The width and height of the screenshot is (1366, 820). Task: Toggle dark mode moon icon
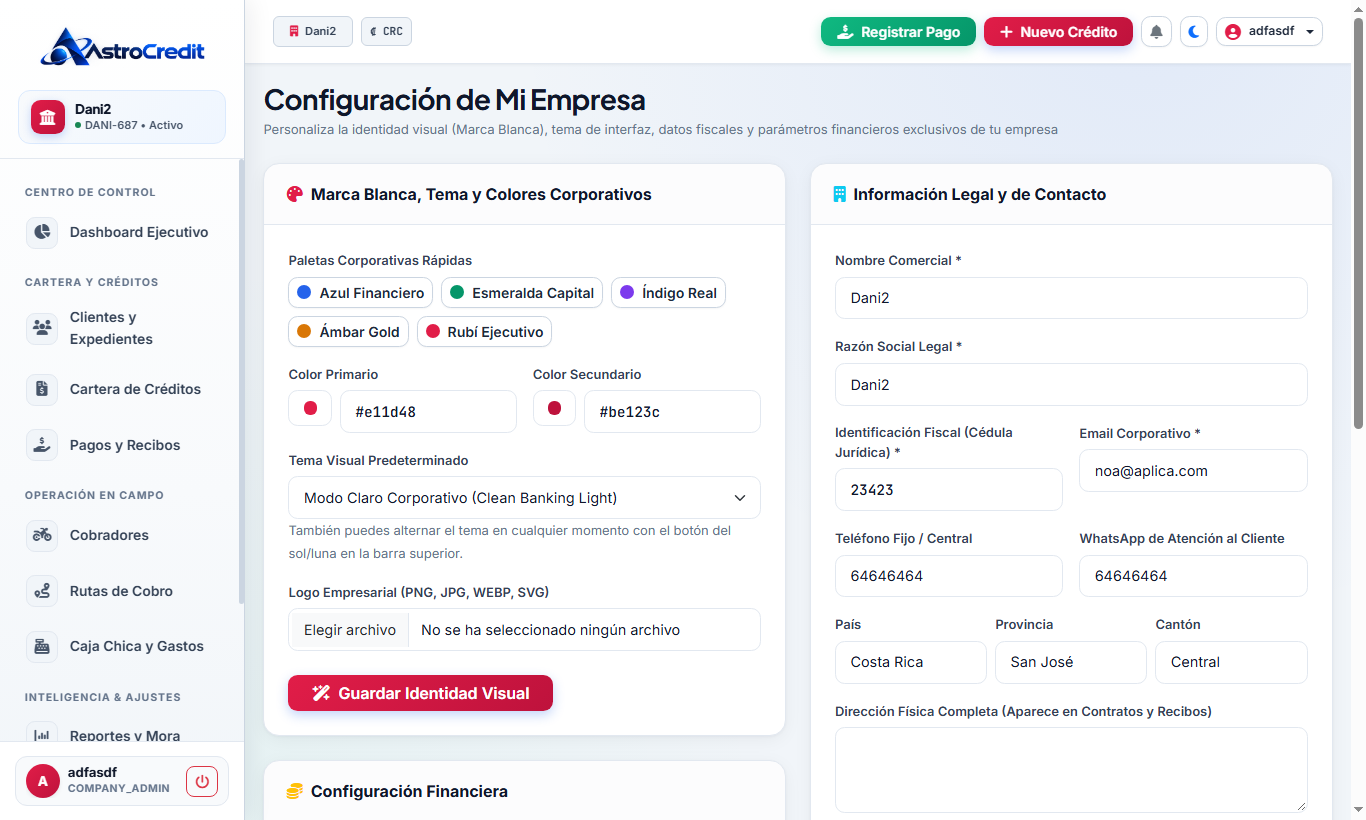click(1194, 32)
